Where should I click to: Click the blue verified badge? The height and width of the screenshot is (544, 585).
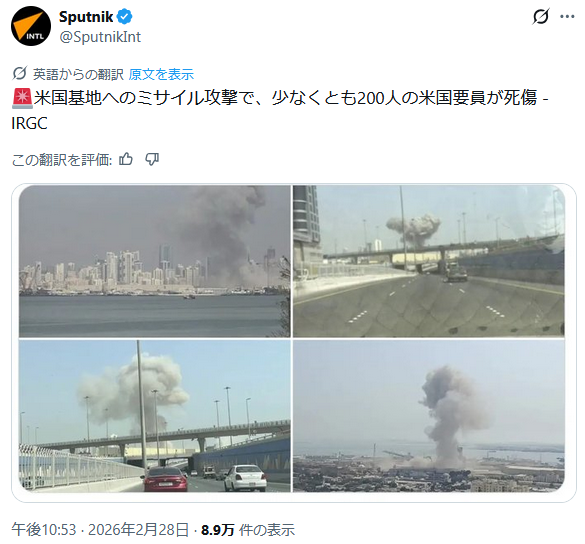click(125, 17)
